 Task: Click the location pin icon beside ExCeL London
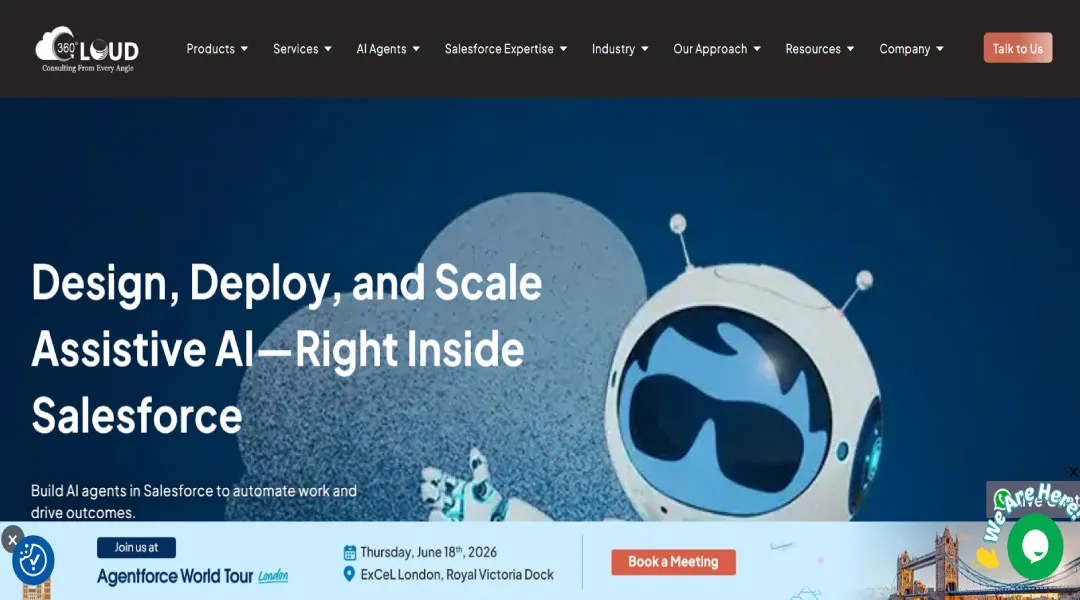click(349, 574)
